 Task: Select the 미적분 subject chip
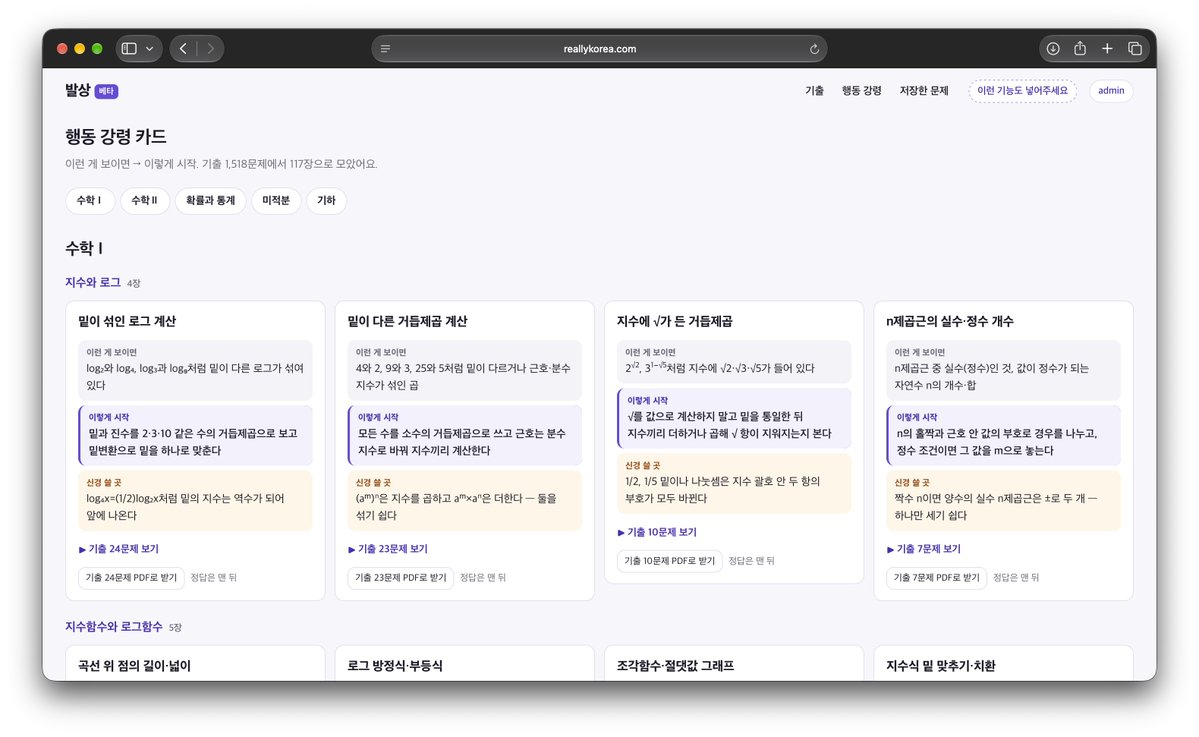tap(276, 200)
